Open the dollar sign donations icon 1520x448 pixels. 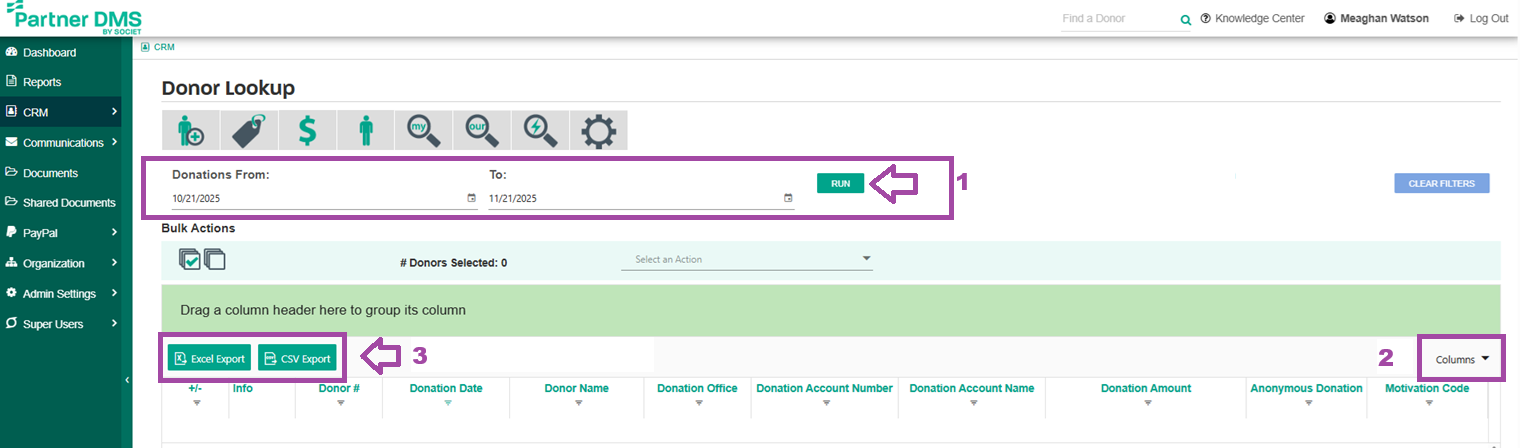[x=307, y=131]
